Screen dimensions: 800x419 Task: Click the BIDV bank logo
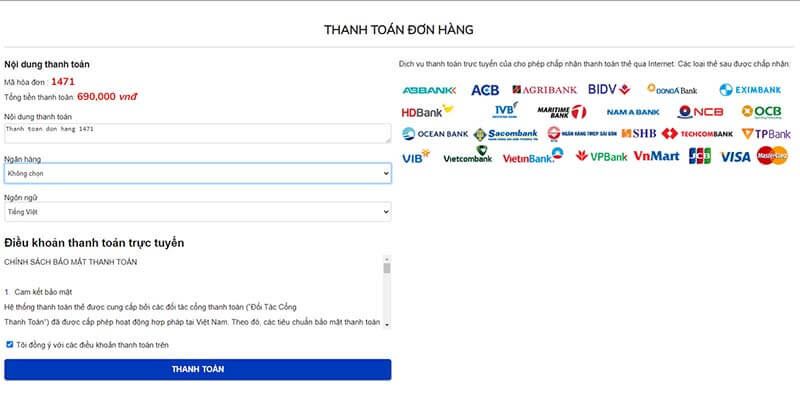point(609,89)
